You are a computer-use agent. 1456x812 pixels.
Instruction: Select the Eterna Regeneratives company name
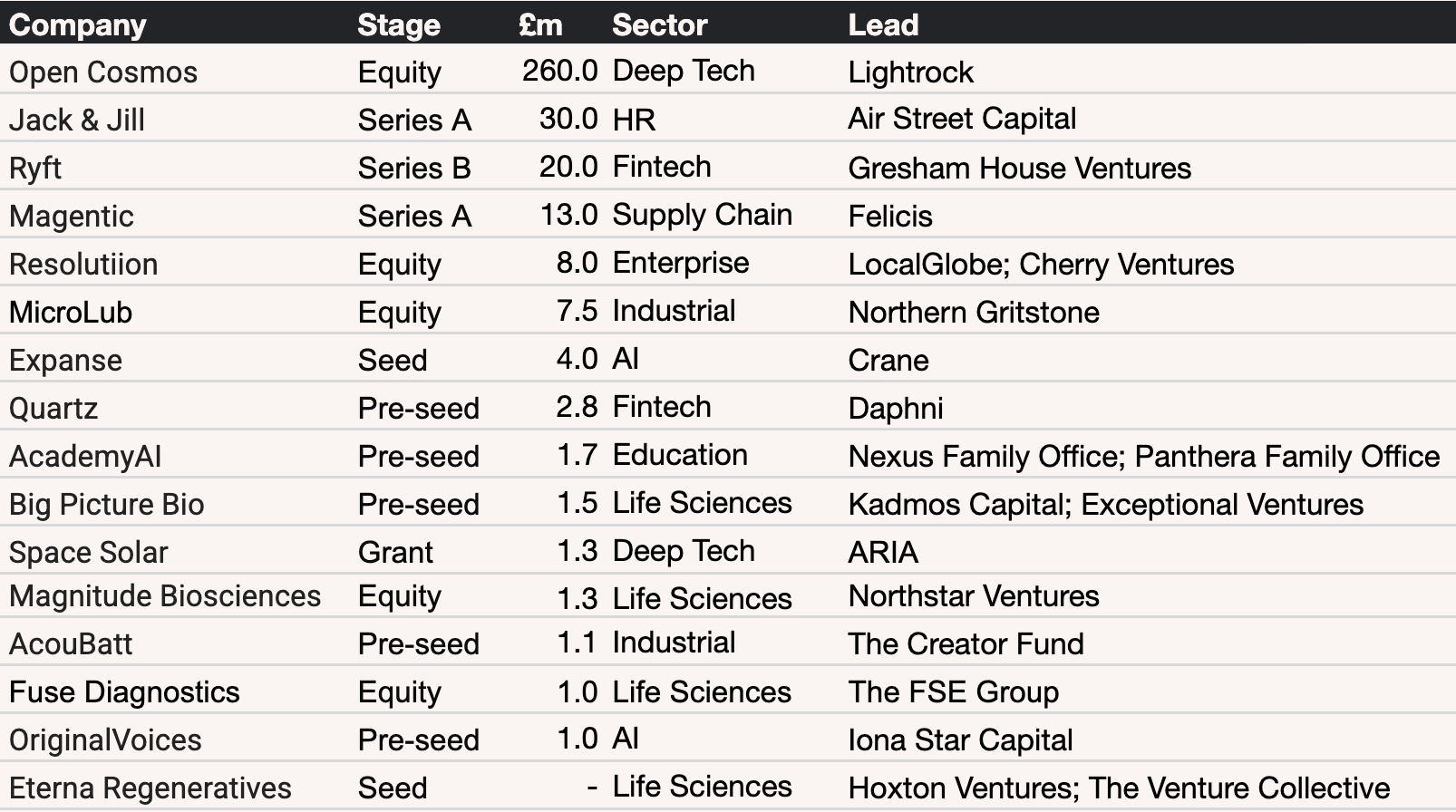point(150,788)
